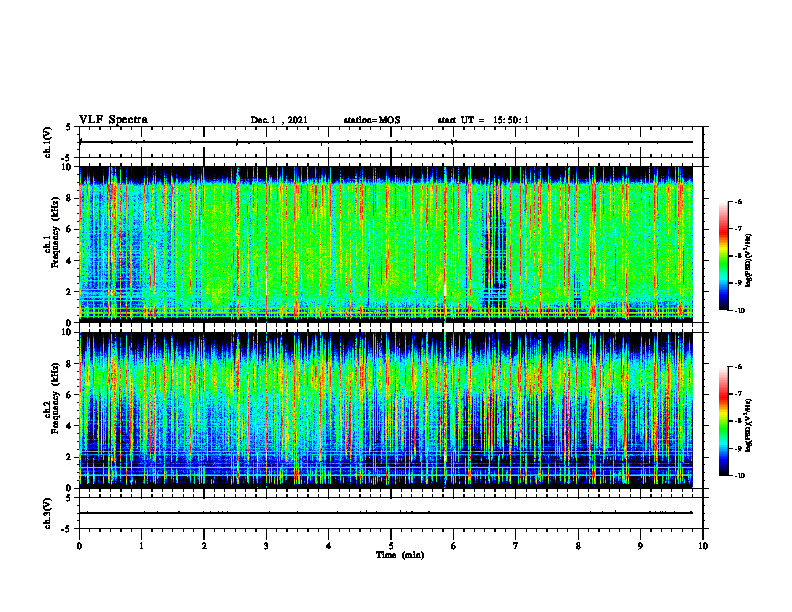Click the "-10" label on the ch.2 colorbar
792x612 pixels.
tap(739, 475)
